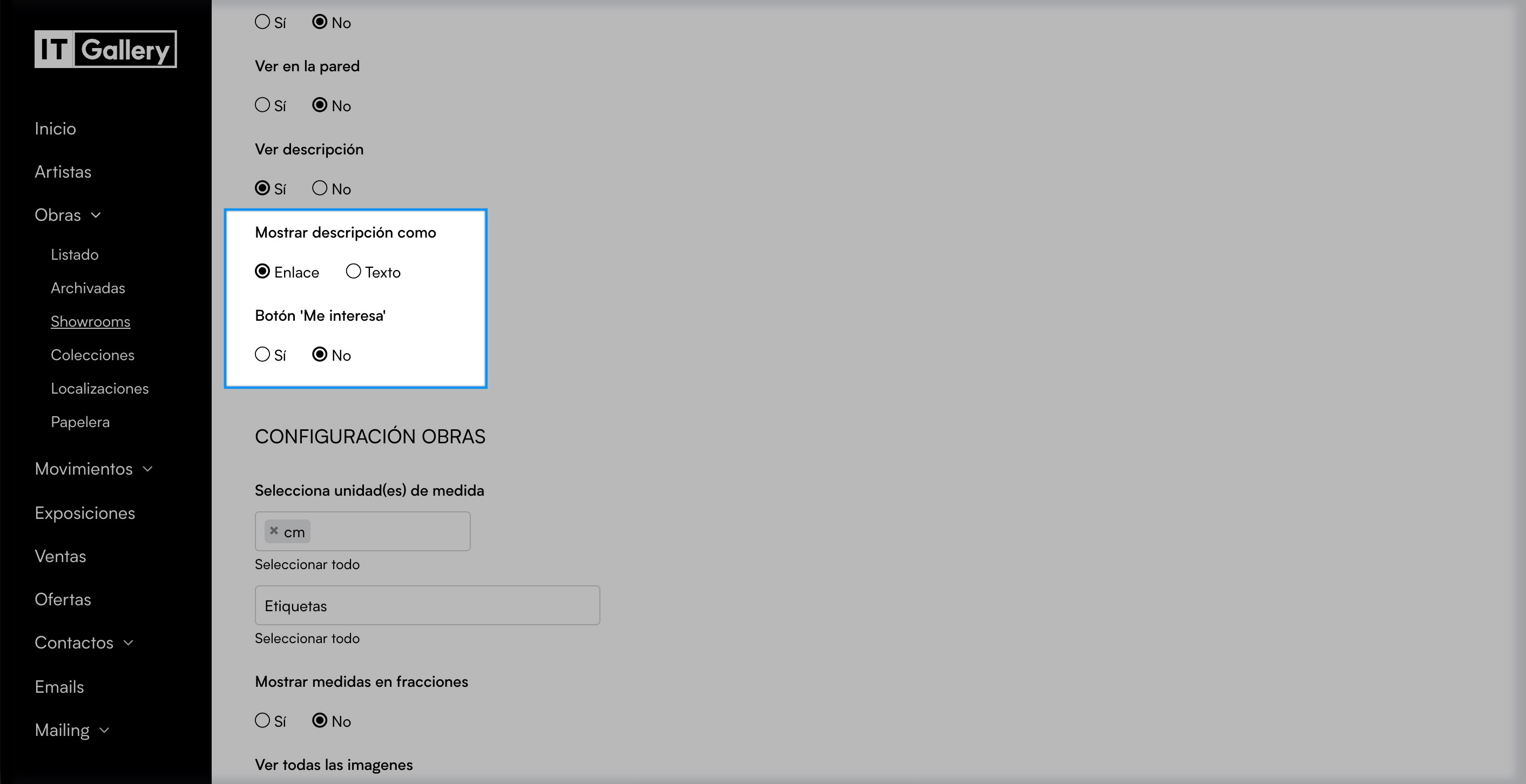Image resolution: width=1526 pixels, height=784 pixels.
Task: Click the IT Gallery logo
Action: point(105,49)
